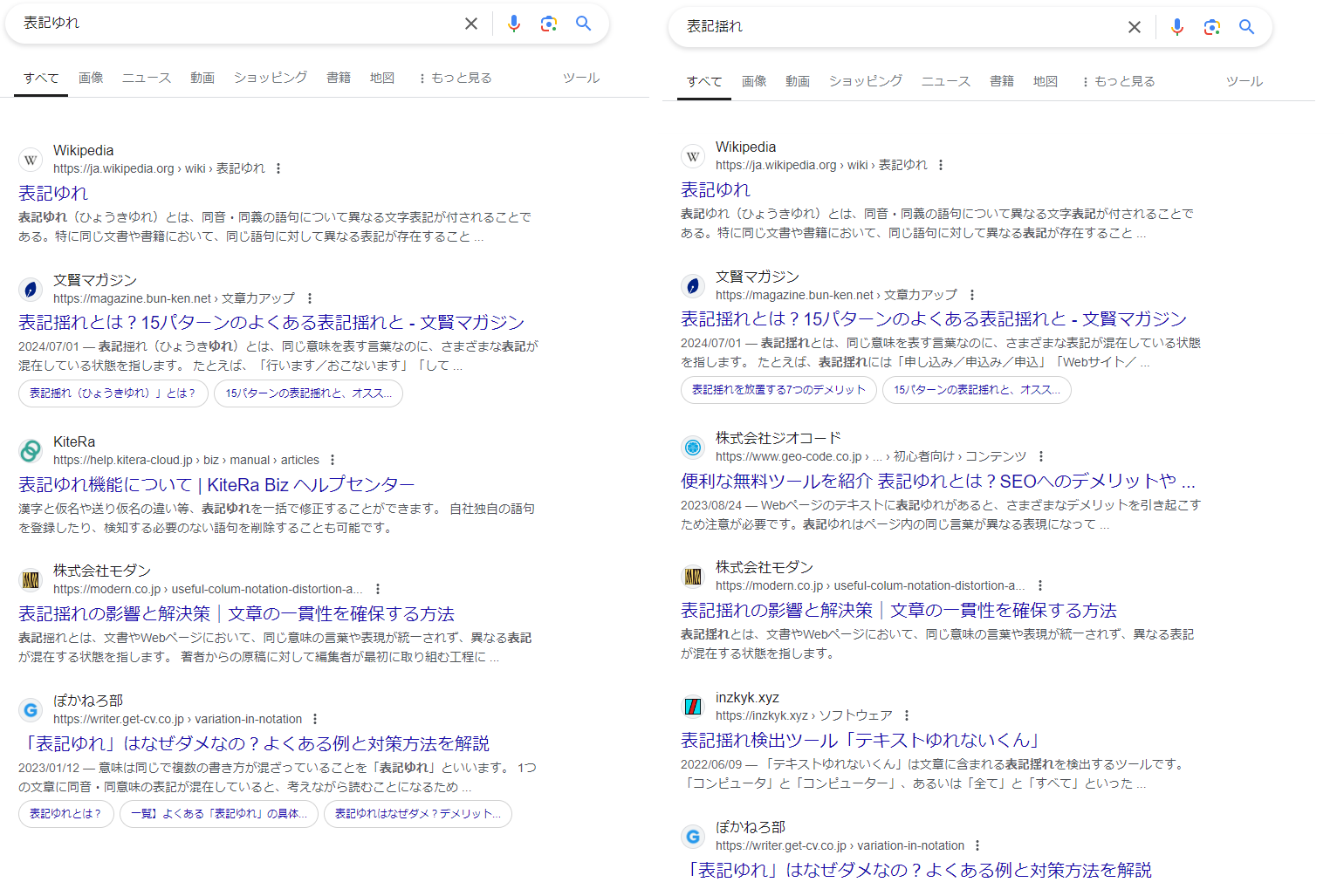Click ぽかねろ部 favicon in right results

click(x=693, y=837)
